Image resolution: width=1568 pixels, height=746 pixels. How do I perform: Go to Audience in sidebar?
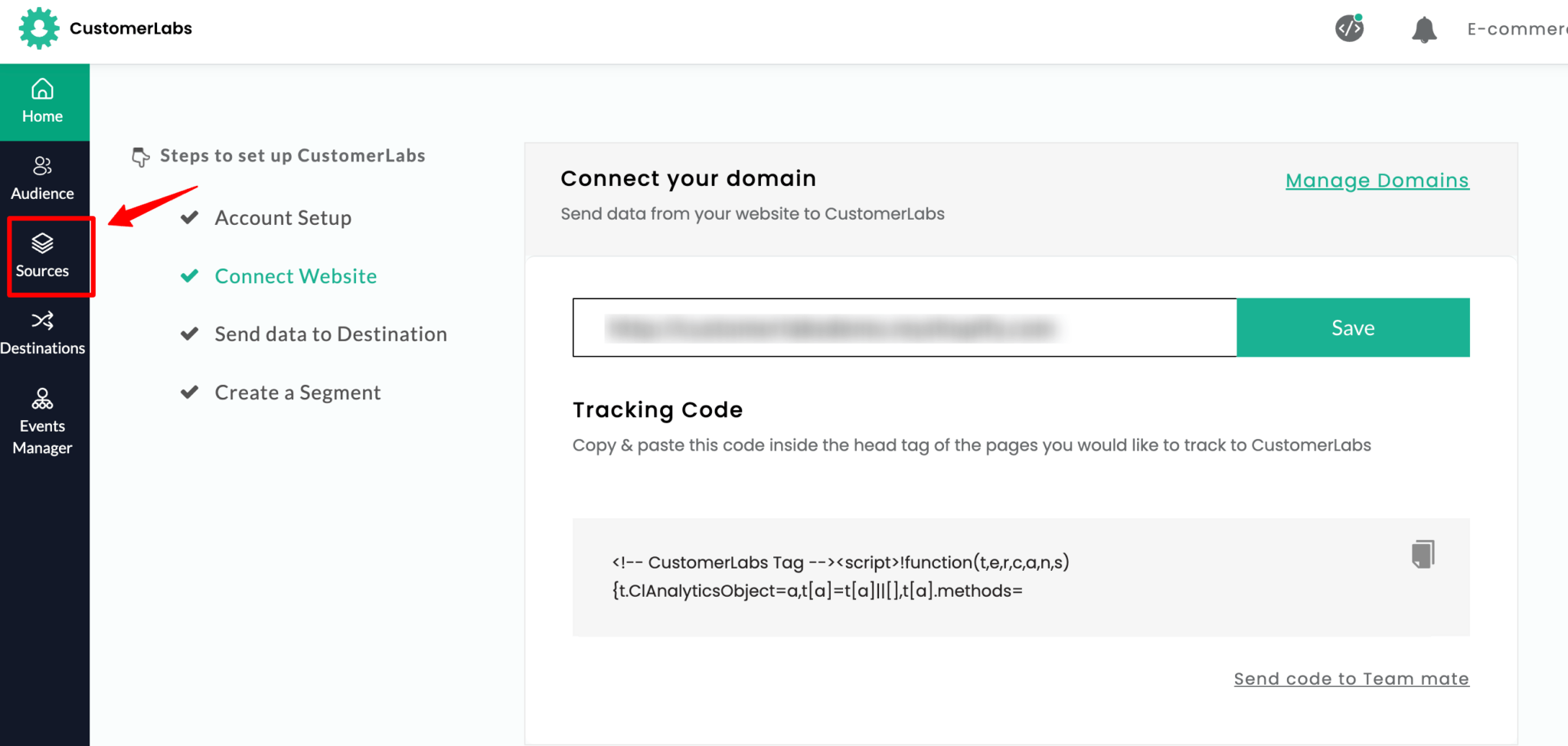(43, 179)
